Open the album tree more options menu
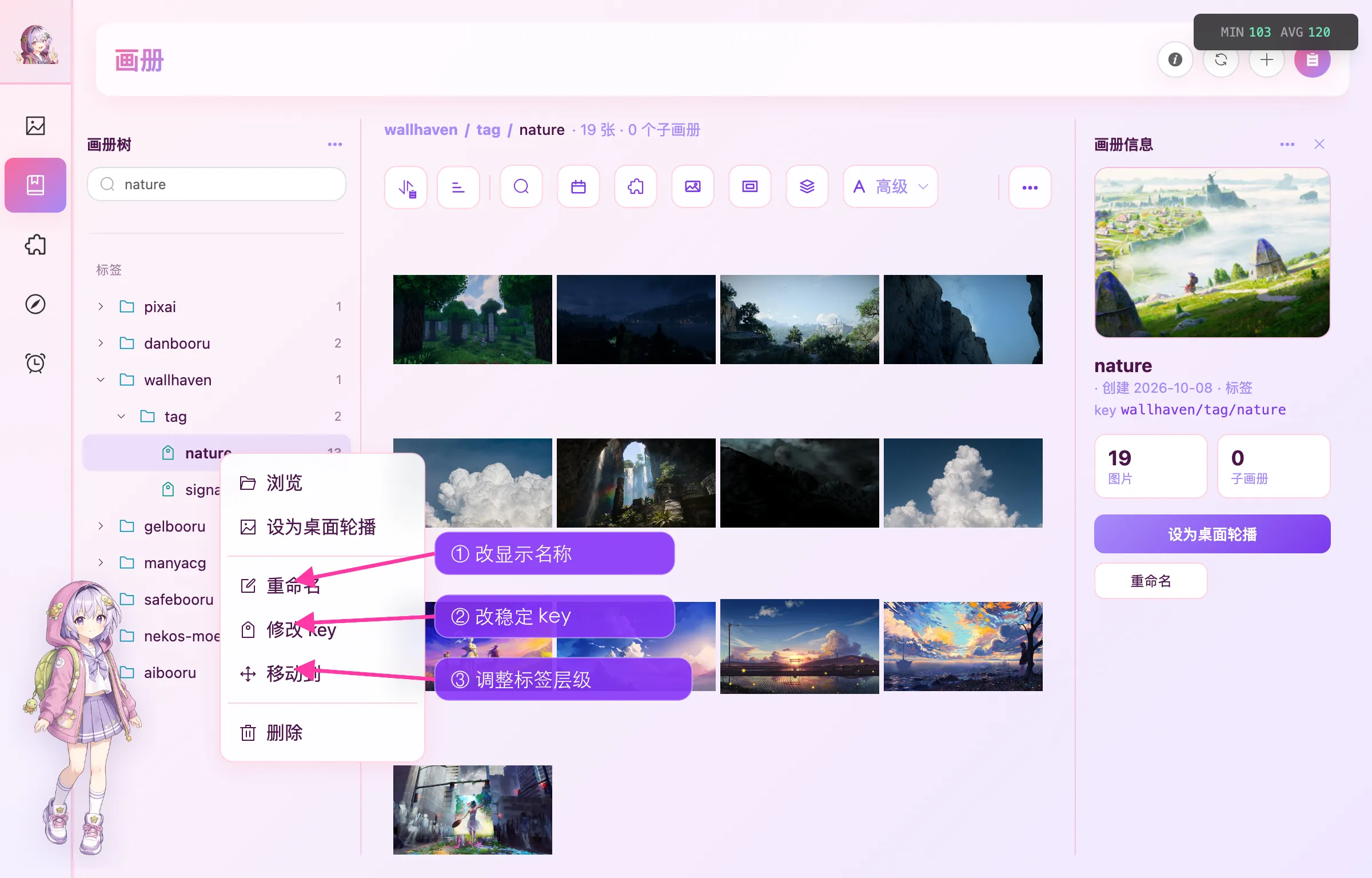This screenshot has width=1372, height=878. click(x=335, y=145)
